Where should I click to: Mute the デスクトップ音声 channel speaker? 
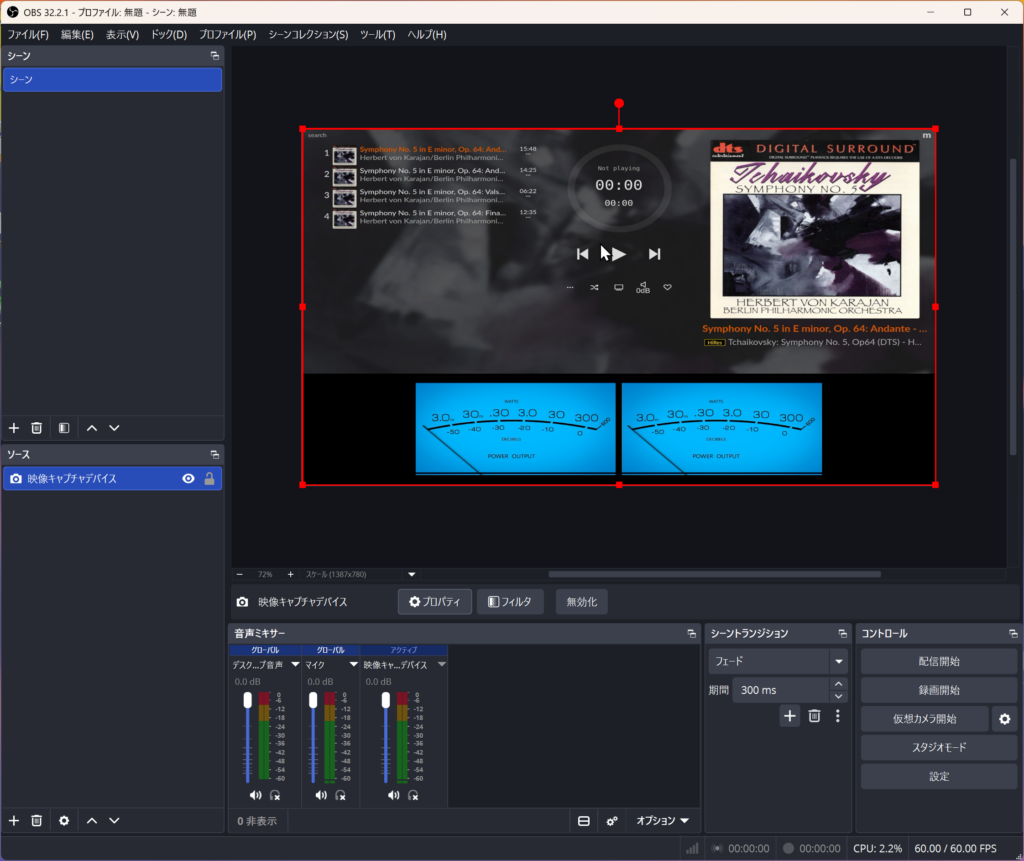(x=255, y=795)
